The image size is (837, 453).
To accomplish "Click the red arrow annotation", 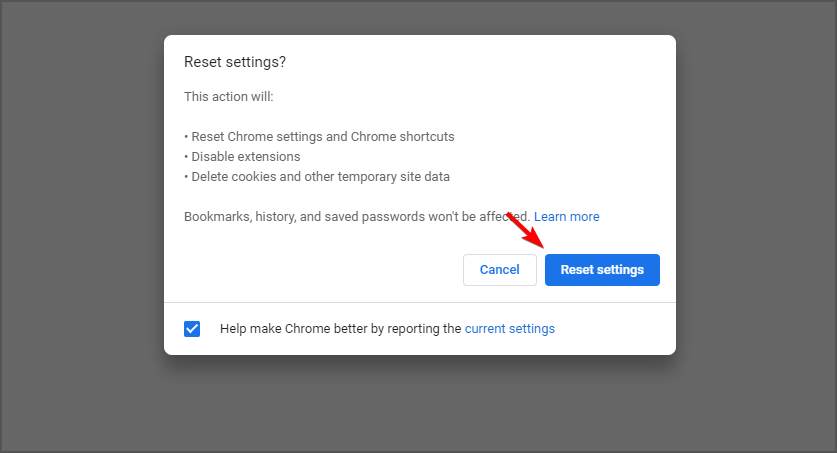I will (x=525, y=231).
